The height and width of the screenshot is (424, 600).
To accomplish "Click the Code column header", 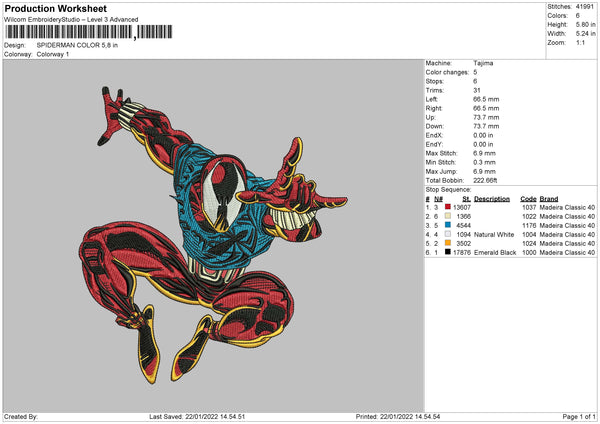I will pyautogui.click(x=529, y=199).
